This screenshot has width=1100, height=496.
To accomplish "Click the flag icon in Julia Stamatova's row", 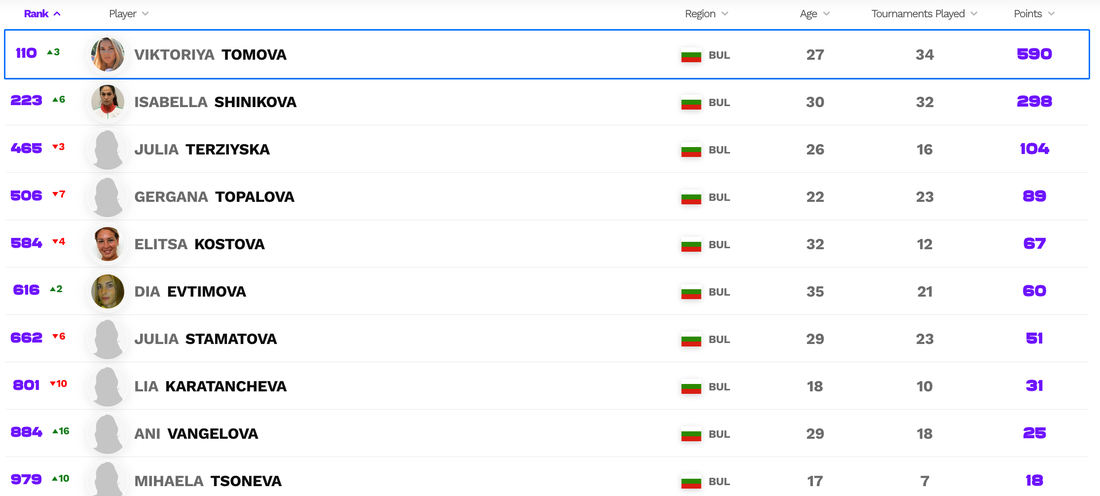I will pos(691,339).
